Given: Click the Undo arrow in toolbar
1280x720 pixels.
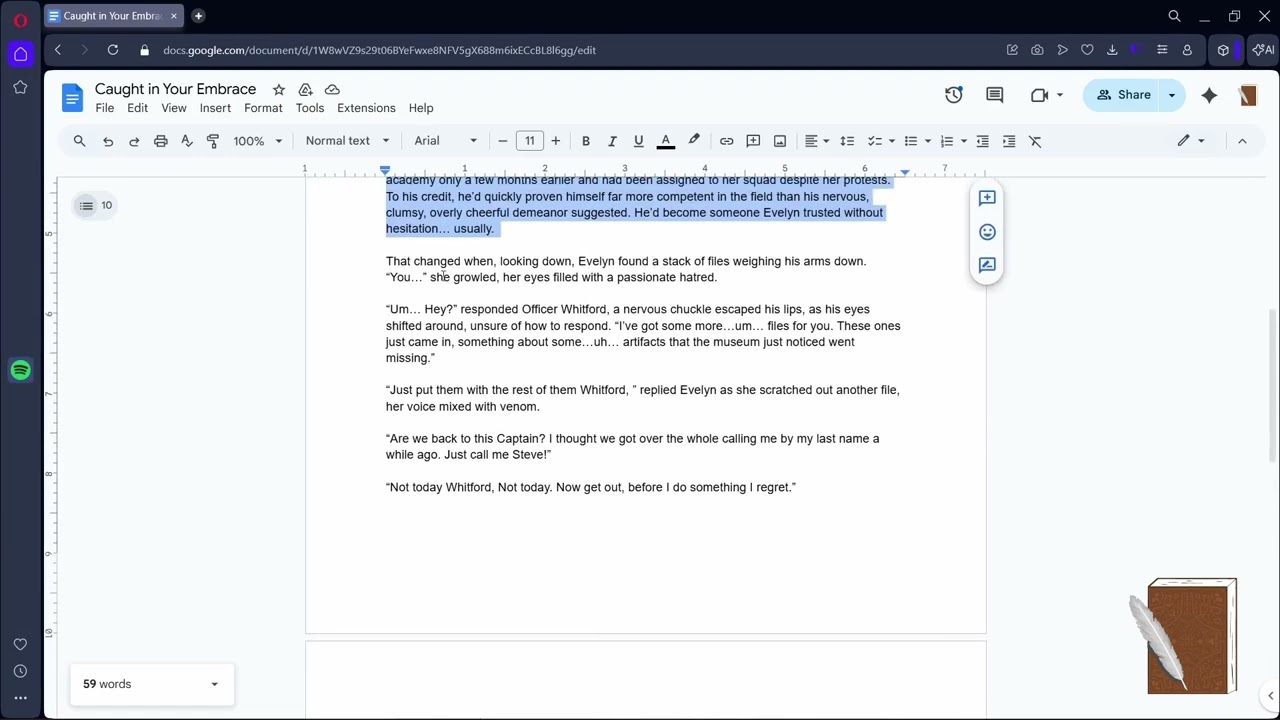Looking at the screenshot, I should (x=108, y=141).
